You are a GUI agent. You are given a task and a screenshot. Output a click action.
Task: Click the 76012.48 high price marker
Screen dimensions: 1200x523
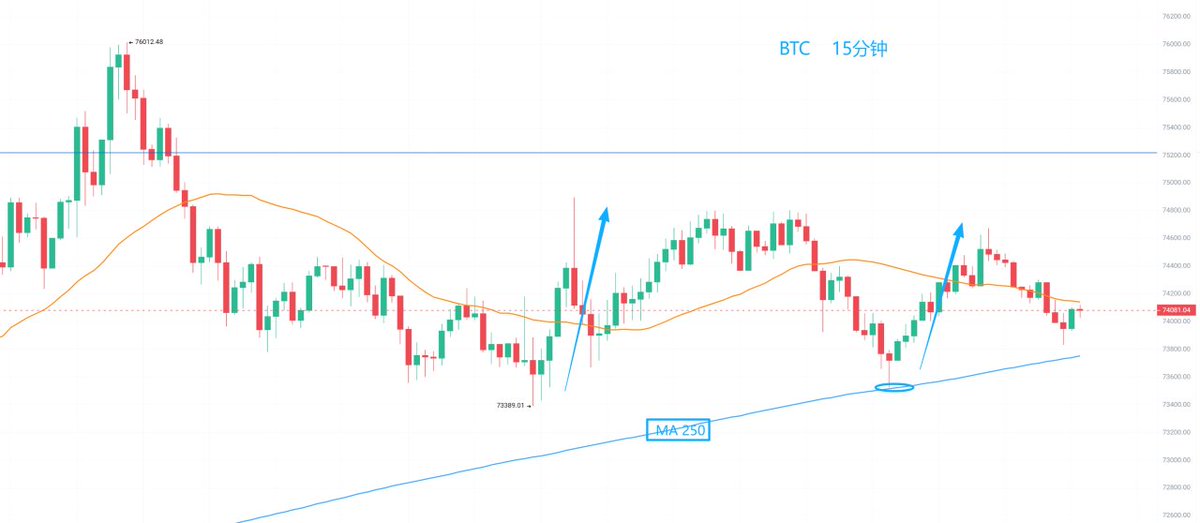147,42
